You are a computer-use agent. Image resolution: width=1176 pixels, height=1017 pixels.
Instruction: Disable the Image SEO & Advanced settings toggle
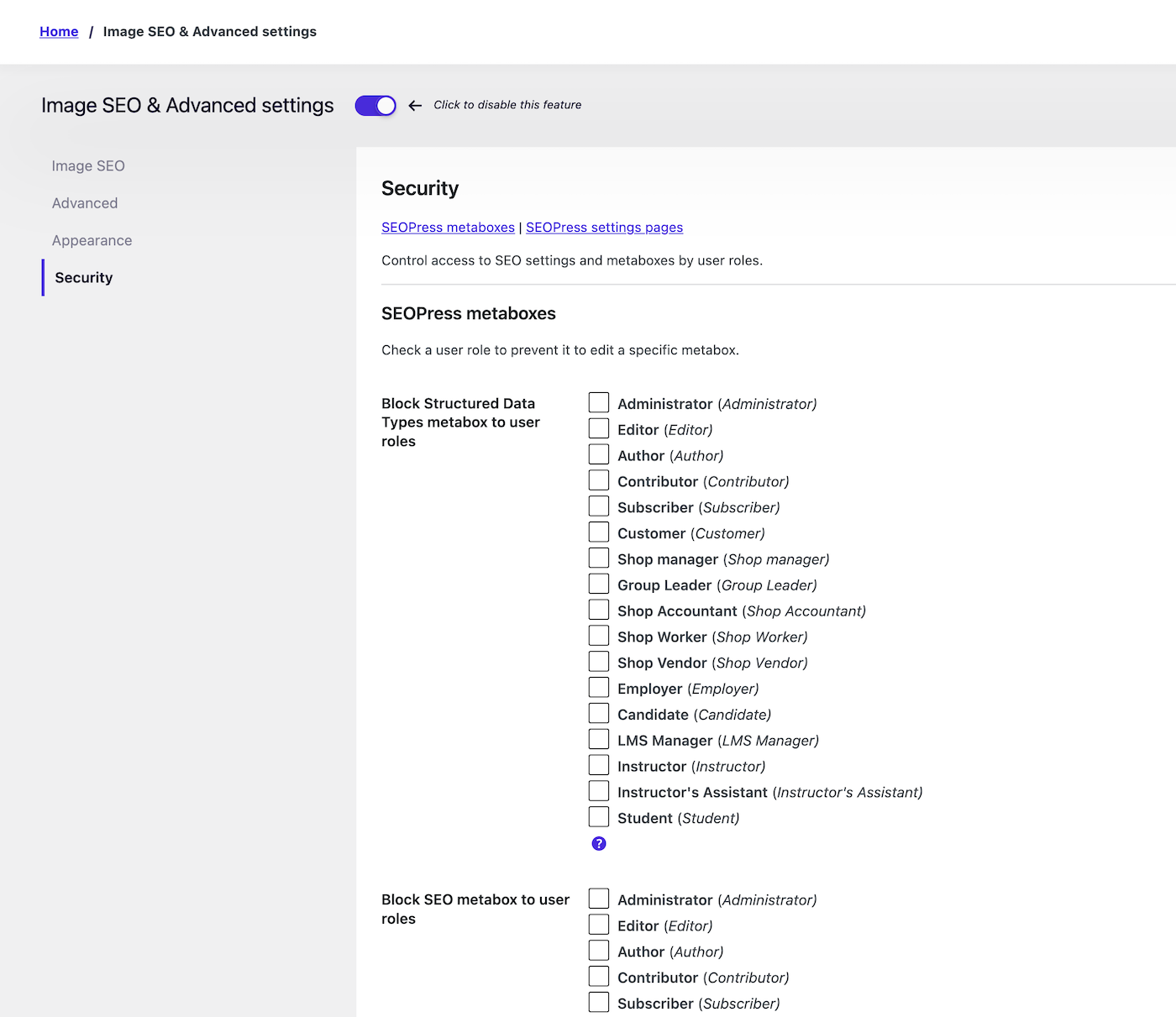(x=375, y=105)
